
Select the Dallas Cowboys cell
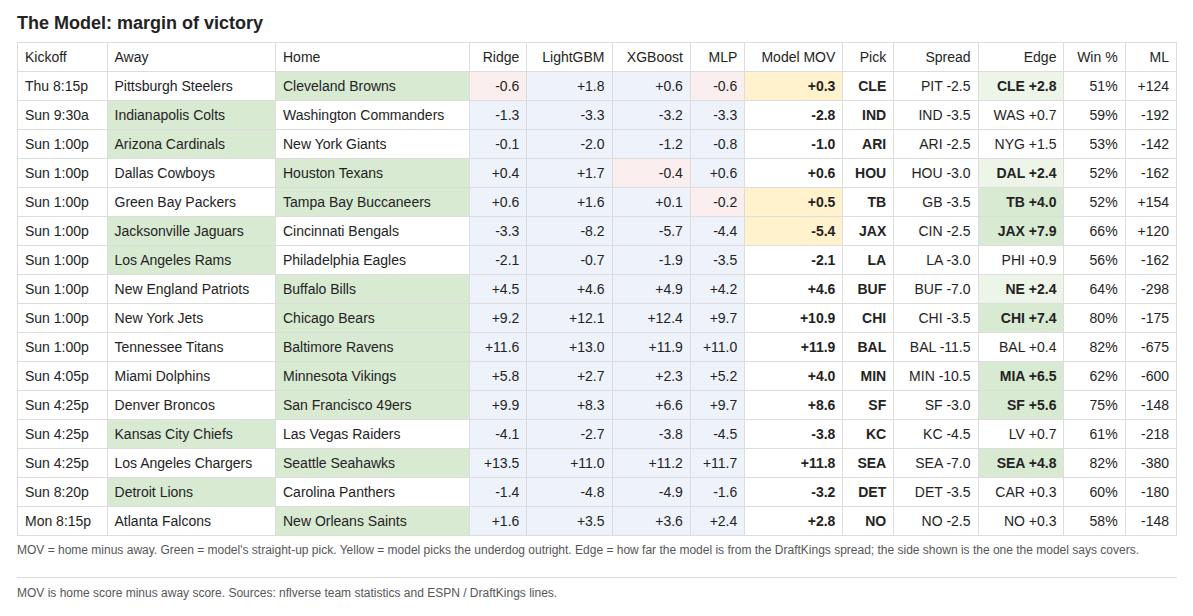point(191,173)
